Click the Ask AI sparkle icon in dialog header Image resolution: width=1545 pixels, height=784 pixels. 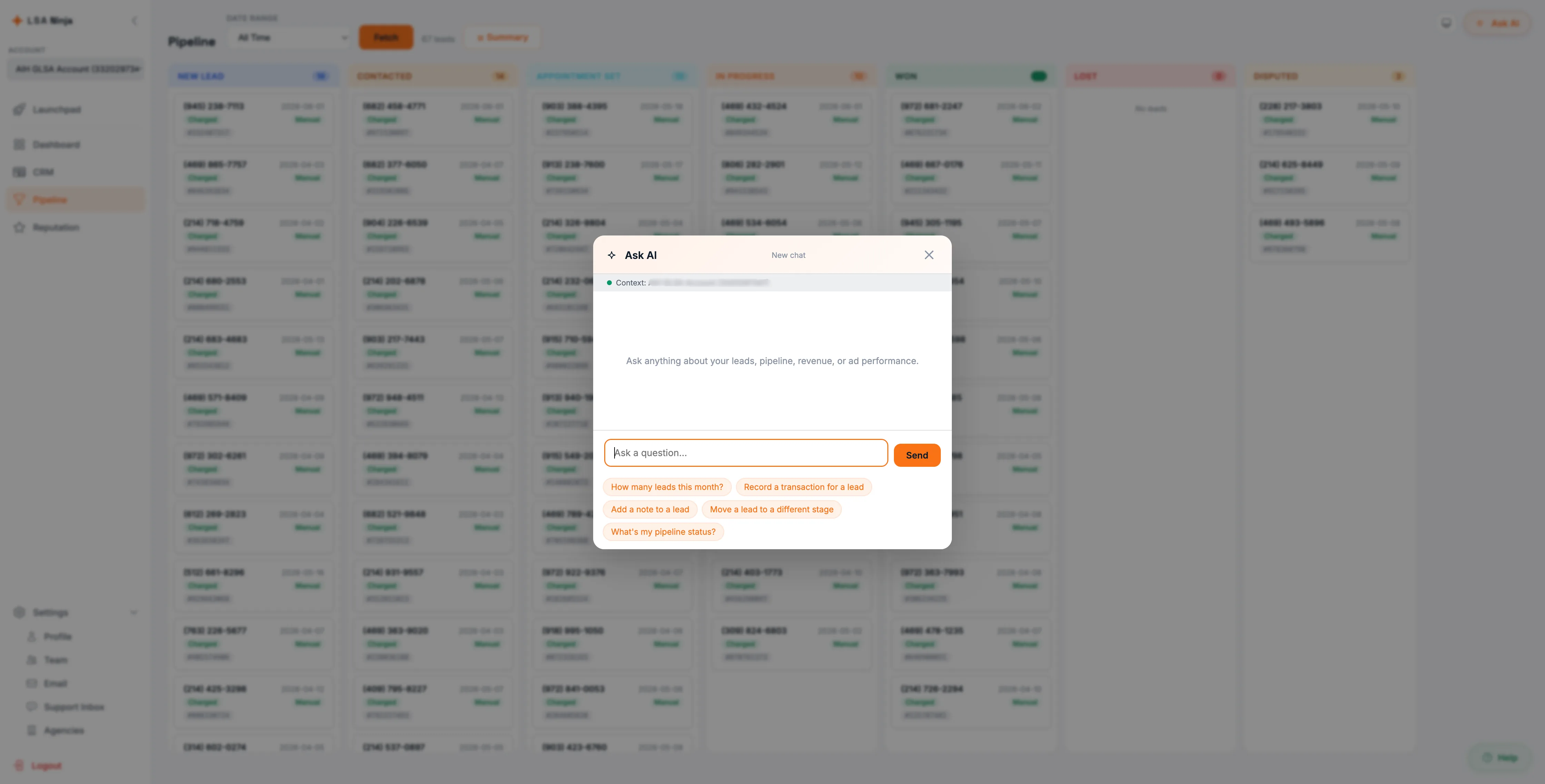(x=611, y=255)
